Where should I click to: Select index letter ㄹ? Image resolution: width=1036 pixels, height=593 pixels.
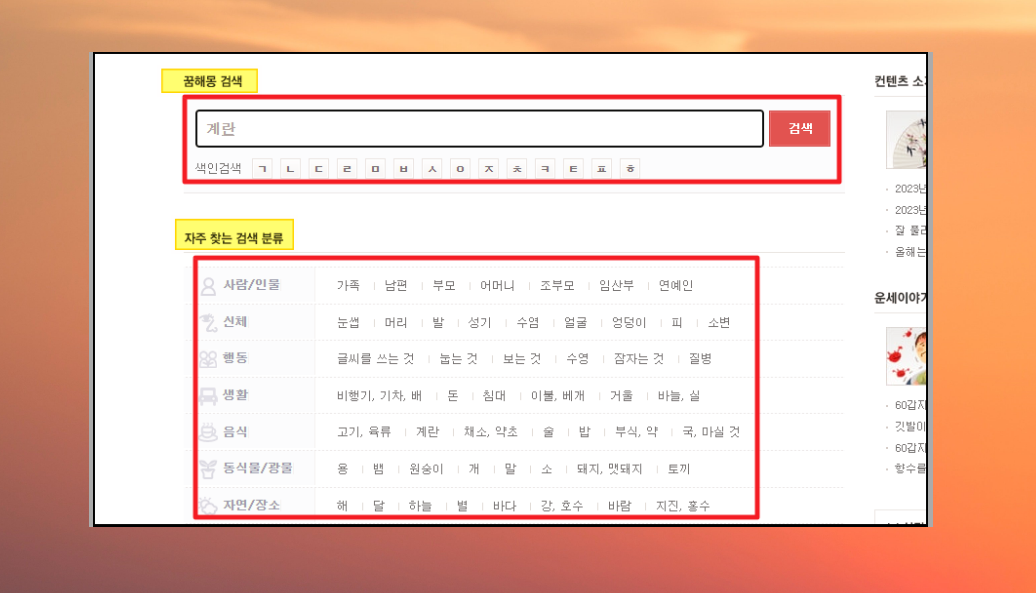tap(347, 168)
